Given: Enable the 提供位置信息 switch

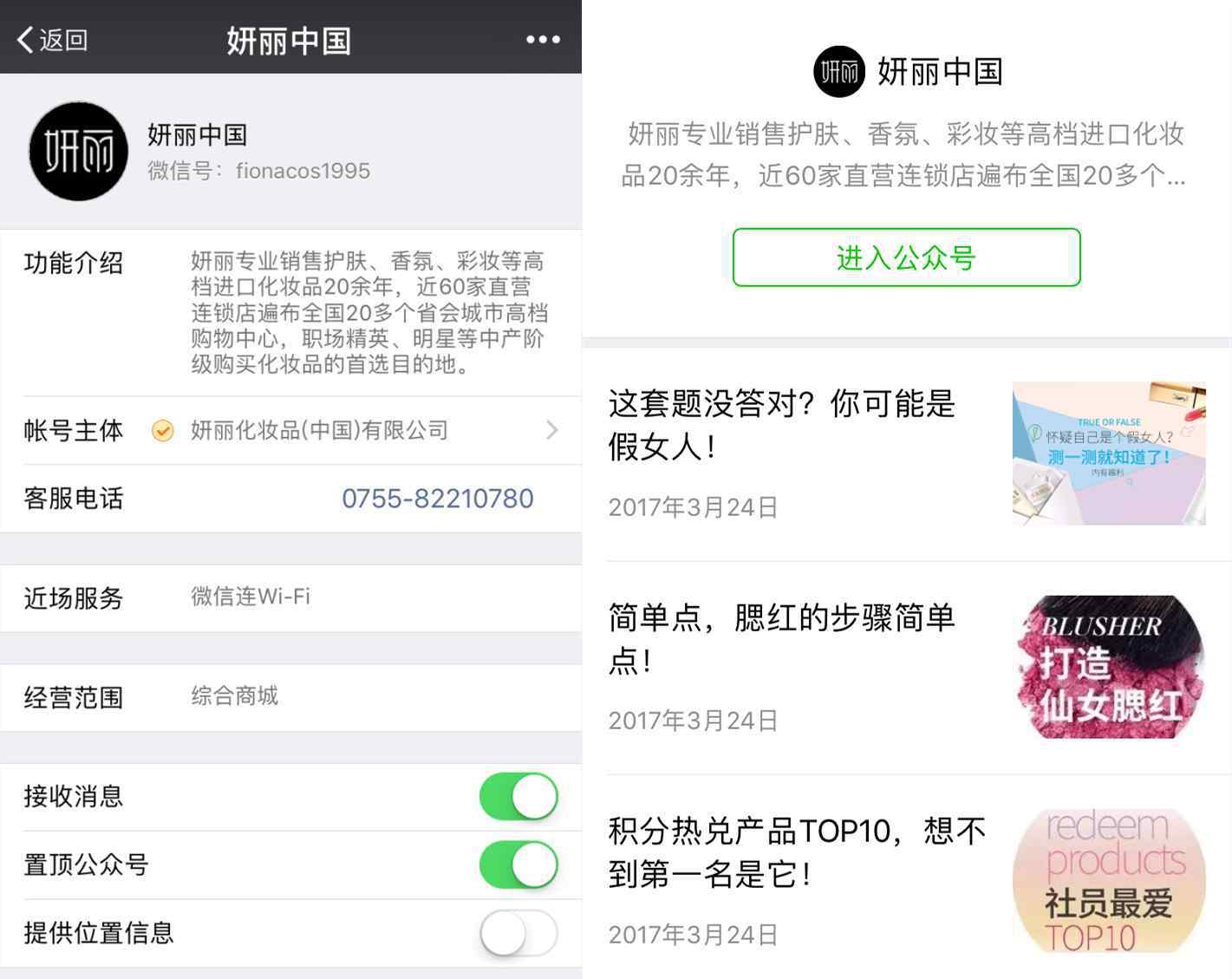Looking at the screenshot, I should (x=518, y=933).
